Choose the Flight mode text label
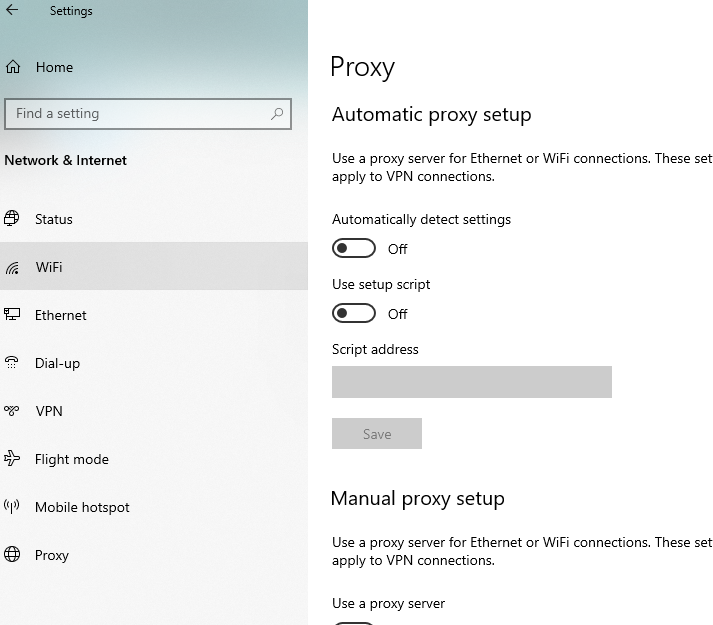The width and height of the screenshot is (713, 625). [x=72, y=459]
